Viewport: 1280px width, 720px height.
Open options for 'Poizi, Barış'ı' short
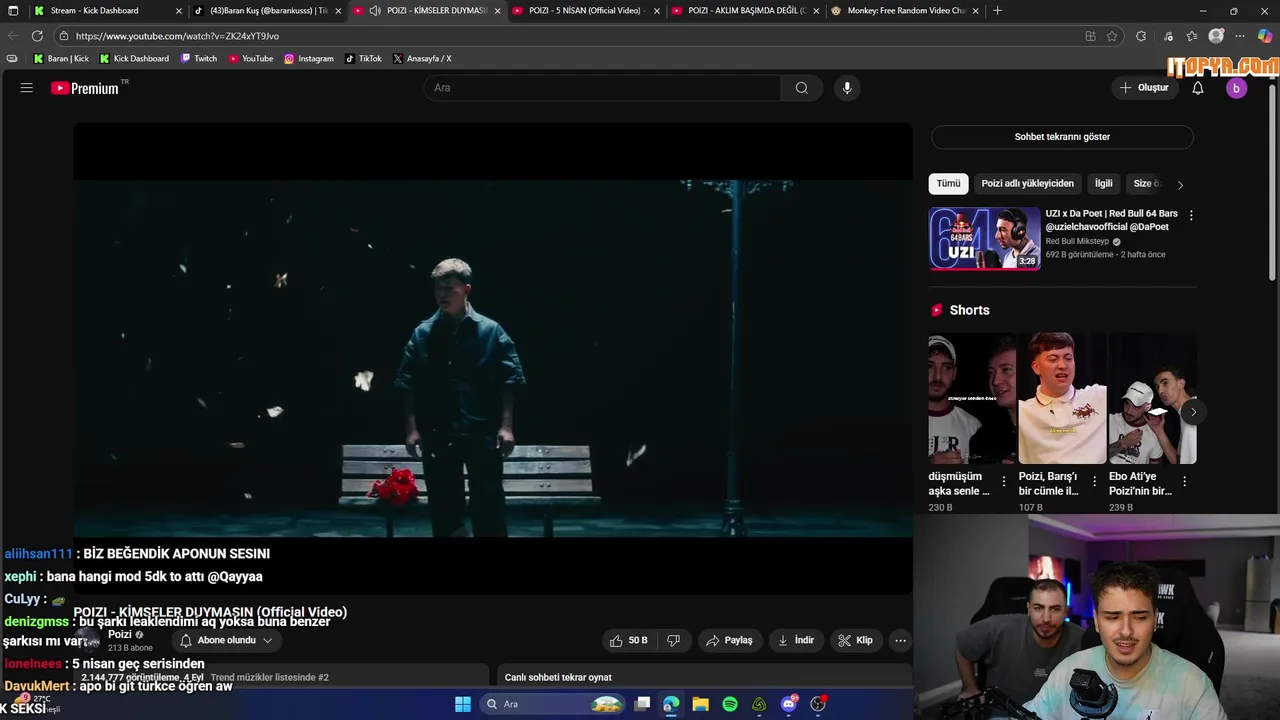1094,482
